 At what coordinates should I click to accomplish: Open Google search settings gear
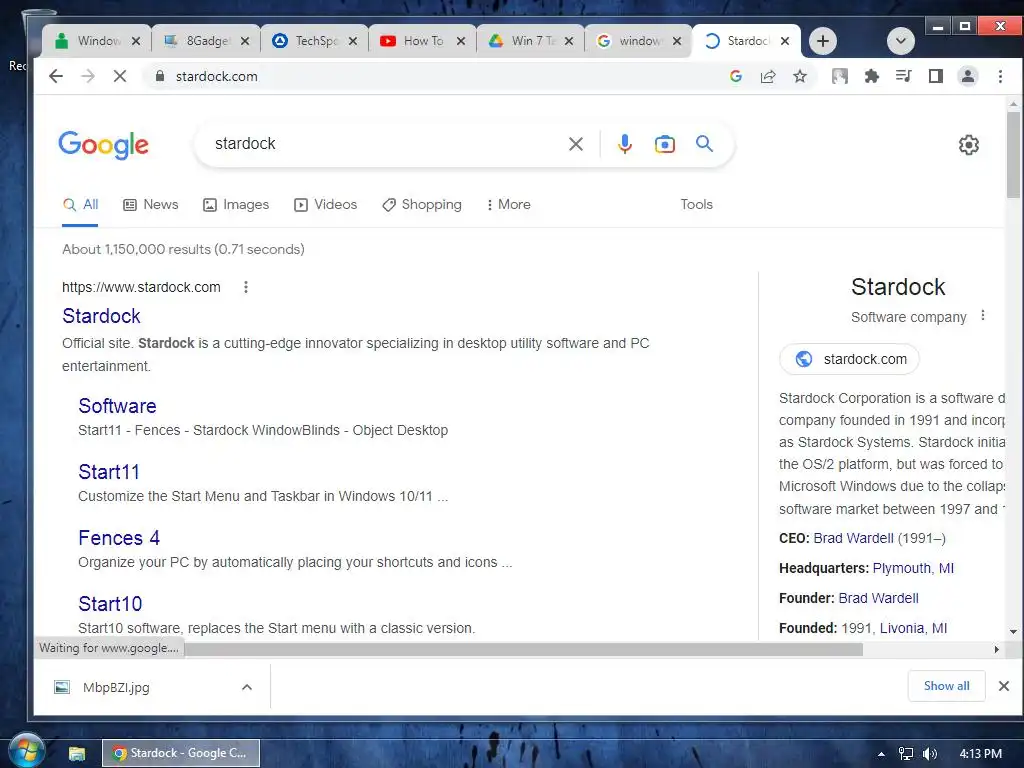[968, 144]
